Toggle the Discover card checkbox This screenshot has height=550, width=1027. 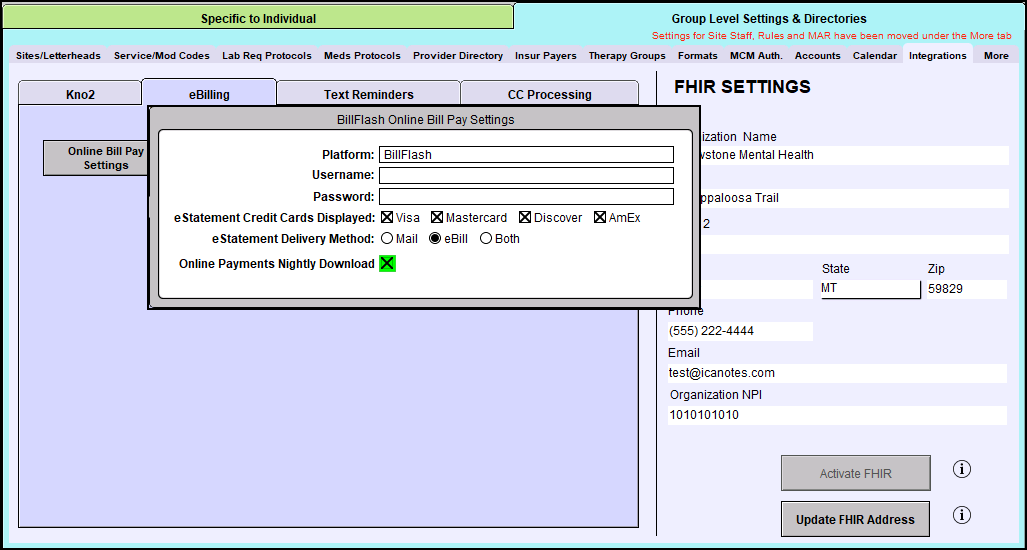[x=525, y=217]
